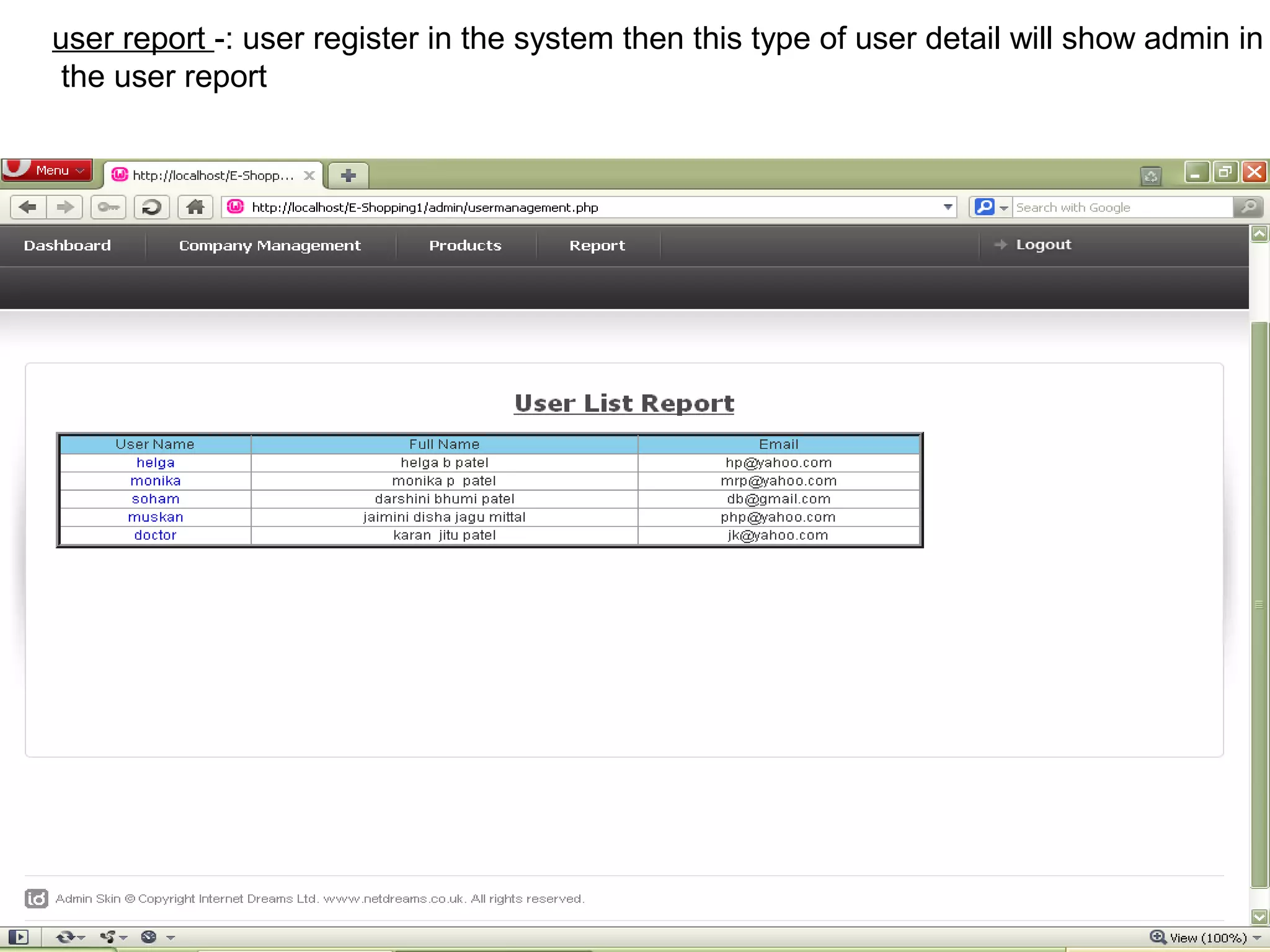This screenshot has height=952, width=1270.
Task: Open the Products menu
Action: coord(465,245)
